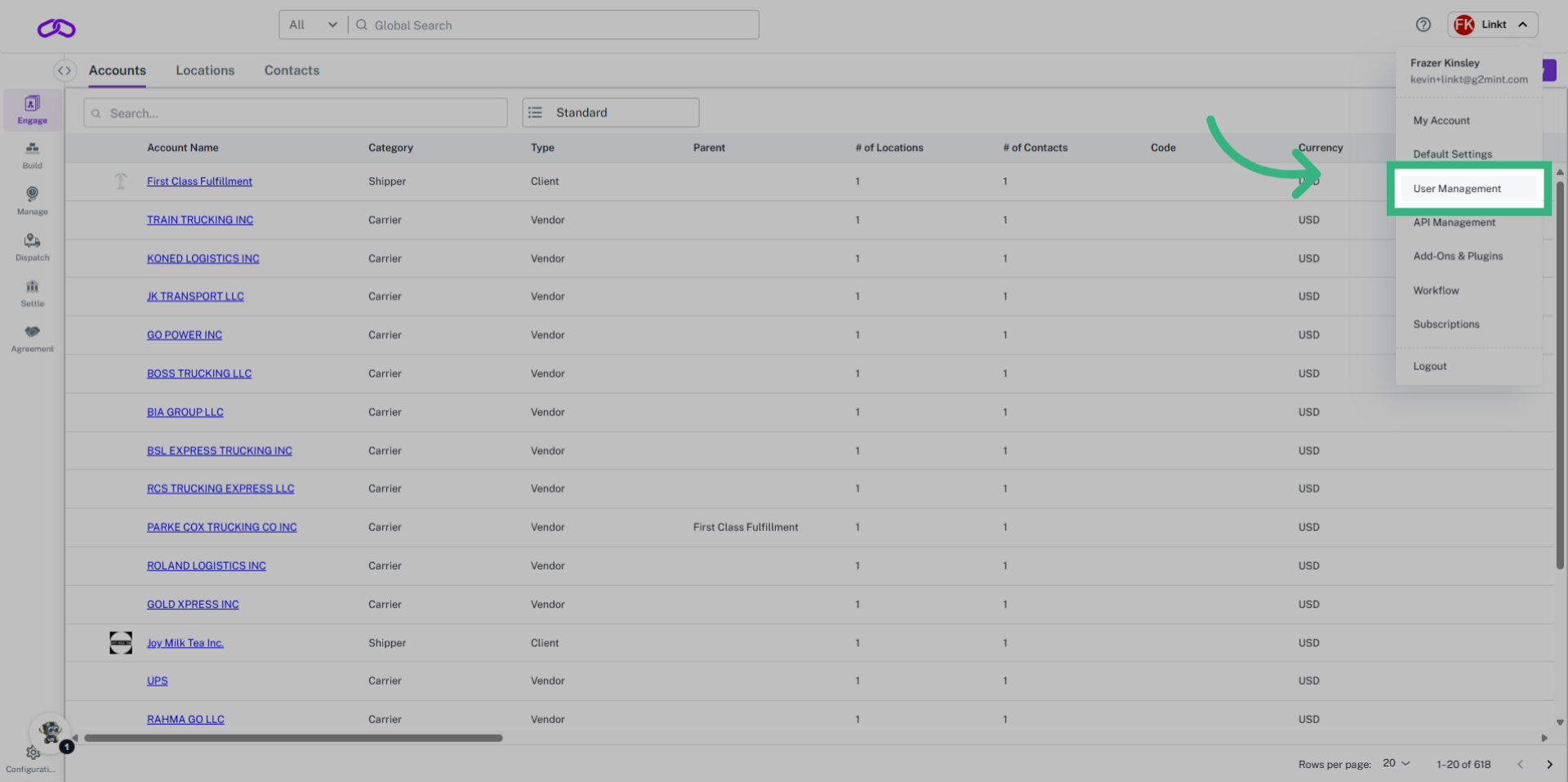Open the Standard view selector

[610, 112]
